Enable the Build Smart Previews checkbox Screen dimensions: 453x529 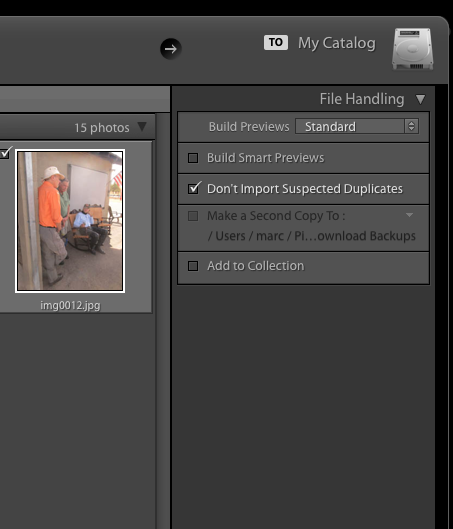193,158
